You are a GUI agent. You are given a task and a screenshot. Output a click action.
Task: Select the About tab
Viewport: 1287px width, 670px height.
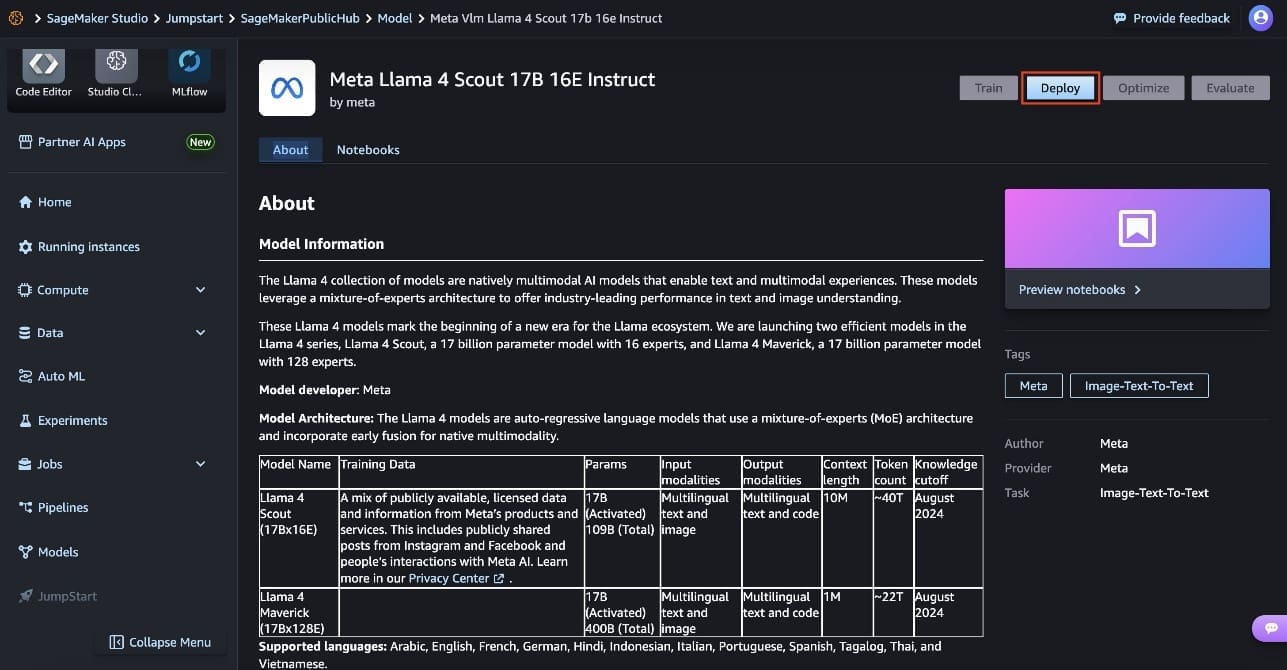[x=290, y=150]
